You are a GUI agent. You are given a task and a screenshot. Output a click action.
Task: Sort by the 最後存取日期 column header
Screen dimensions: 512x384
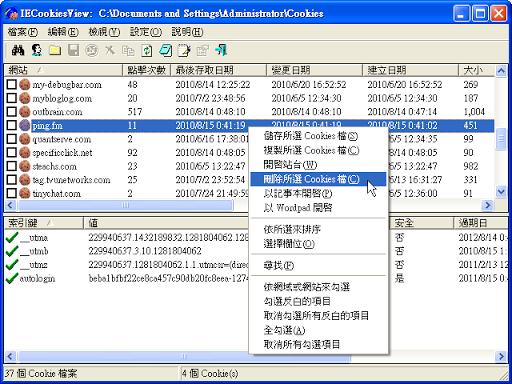pyautogui.click(x=219, y=70)
